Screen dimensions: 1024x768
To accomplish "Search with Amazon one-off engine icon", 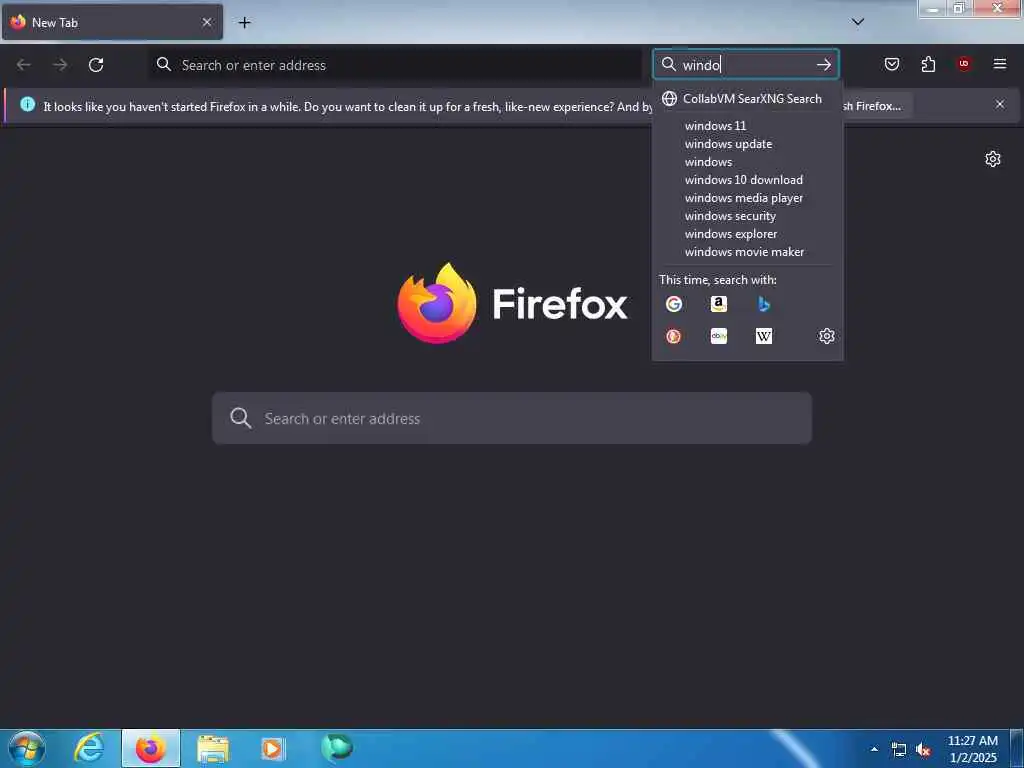I will tap(718, 304).
